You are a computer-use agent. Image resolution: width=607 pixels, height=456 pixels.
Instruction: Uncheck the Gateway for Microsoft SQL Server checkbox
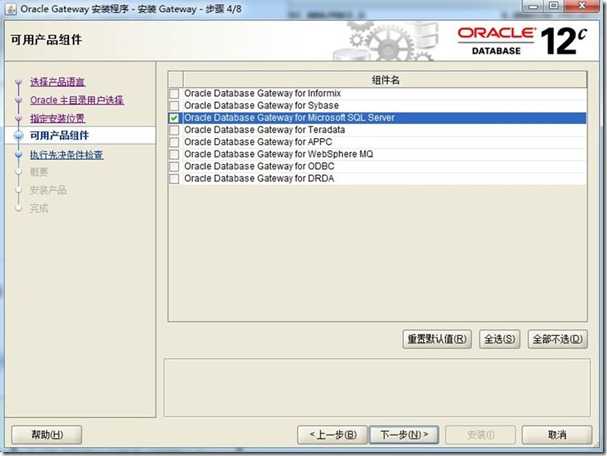click(x=174, y=118)
